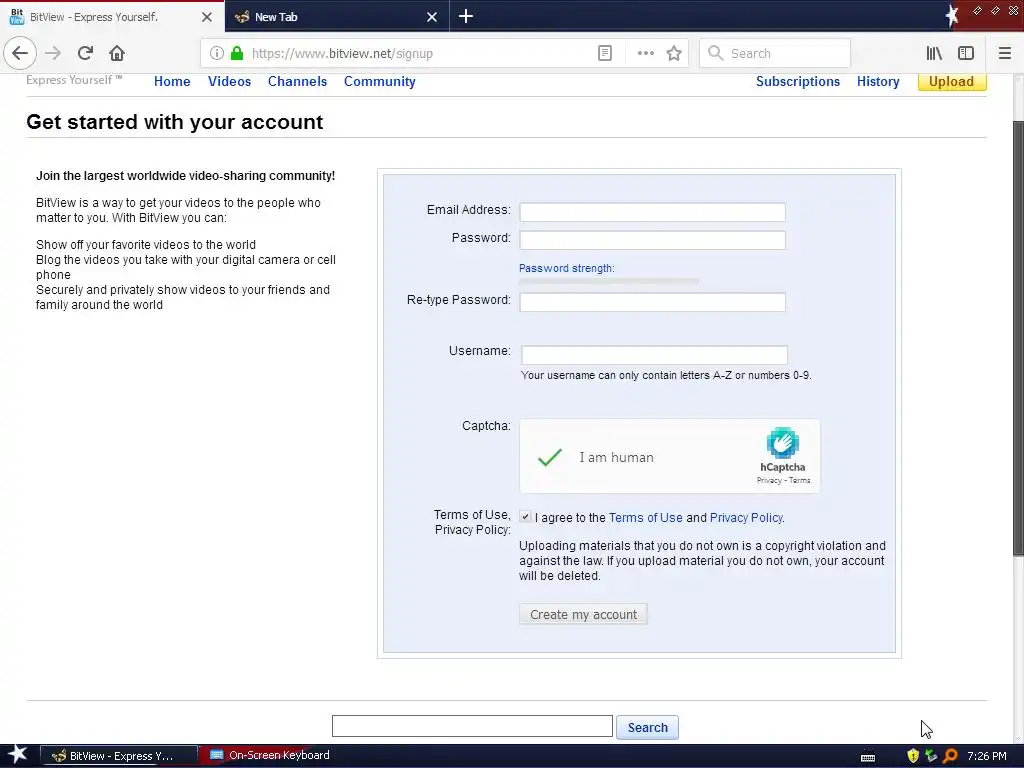This screenshot has height=768, width=1024.
Task: Click the forward navigation arrow
Action: coord(53,54)
